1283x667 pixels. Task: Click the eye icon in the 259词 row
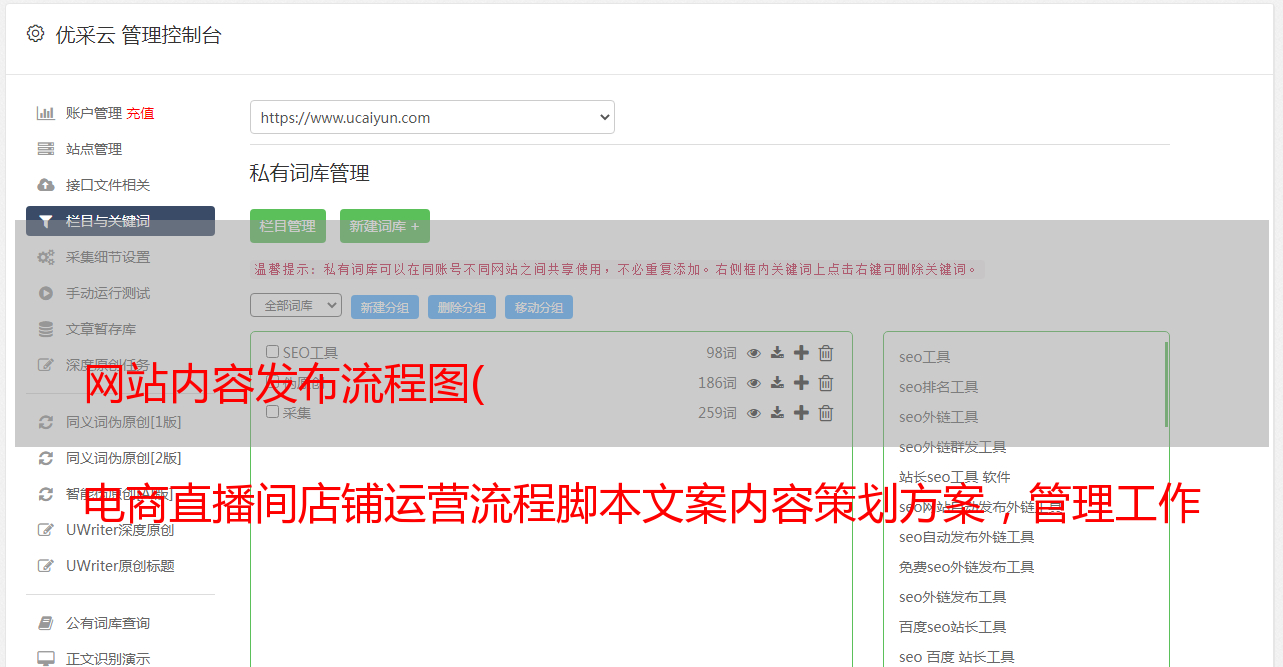754,413
